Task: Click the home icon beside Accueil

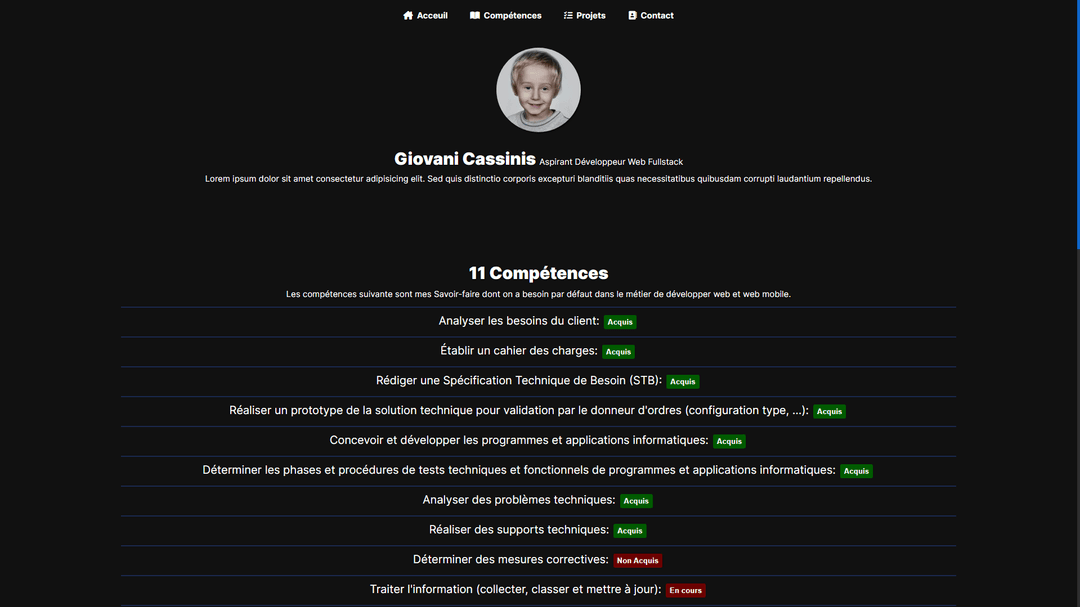Action: point(408,16)
